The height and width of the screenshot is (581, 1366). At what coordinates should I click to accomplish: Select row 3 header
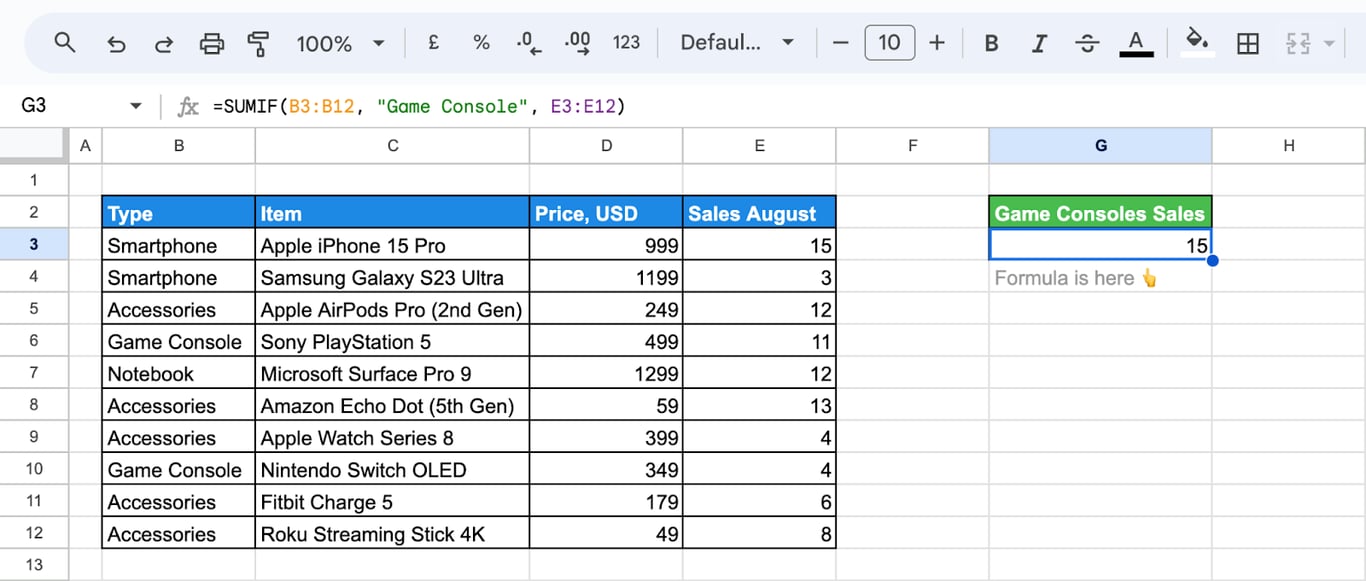(34, 245)
